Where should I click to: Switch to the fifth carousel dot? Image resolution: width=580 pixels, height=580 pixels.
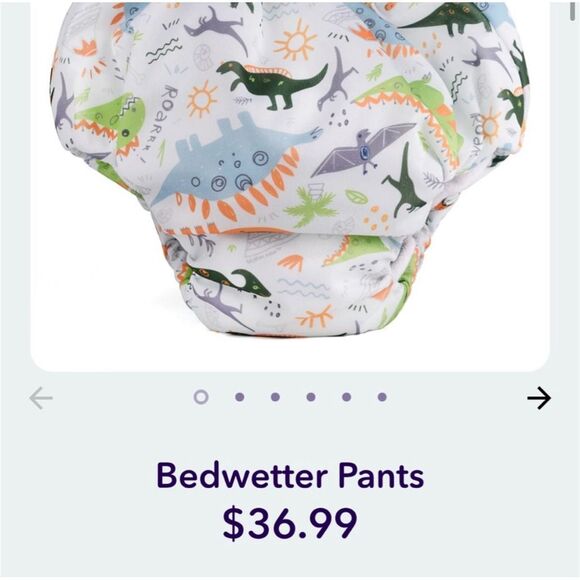pos(347,397)
